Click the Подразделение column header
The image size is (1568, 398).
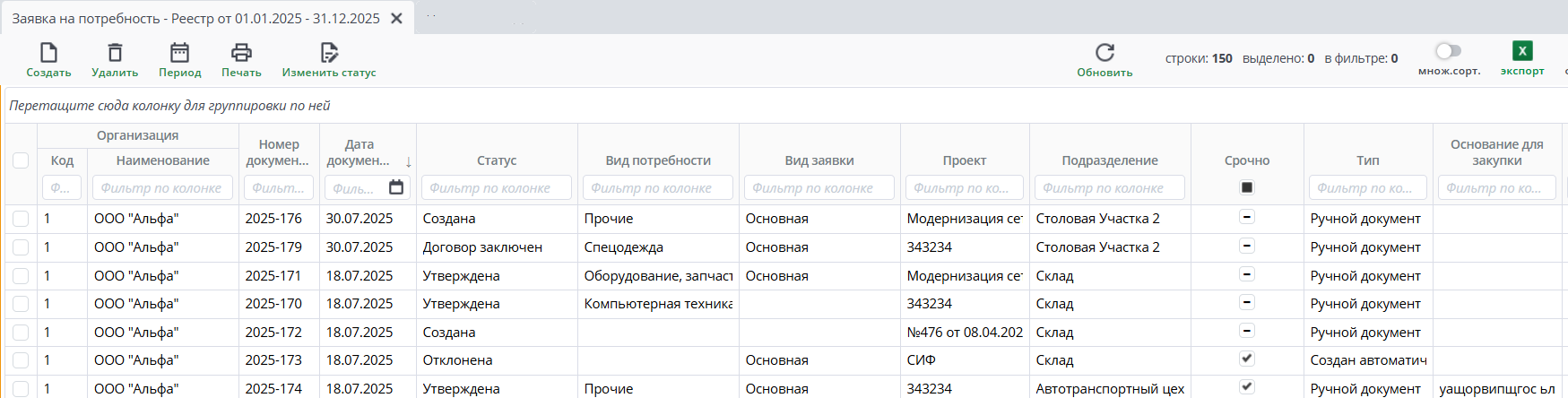pyautogui.click(x=1110, y=160)
